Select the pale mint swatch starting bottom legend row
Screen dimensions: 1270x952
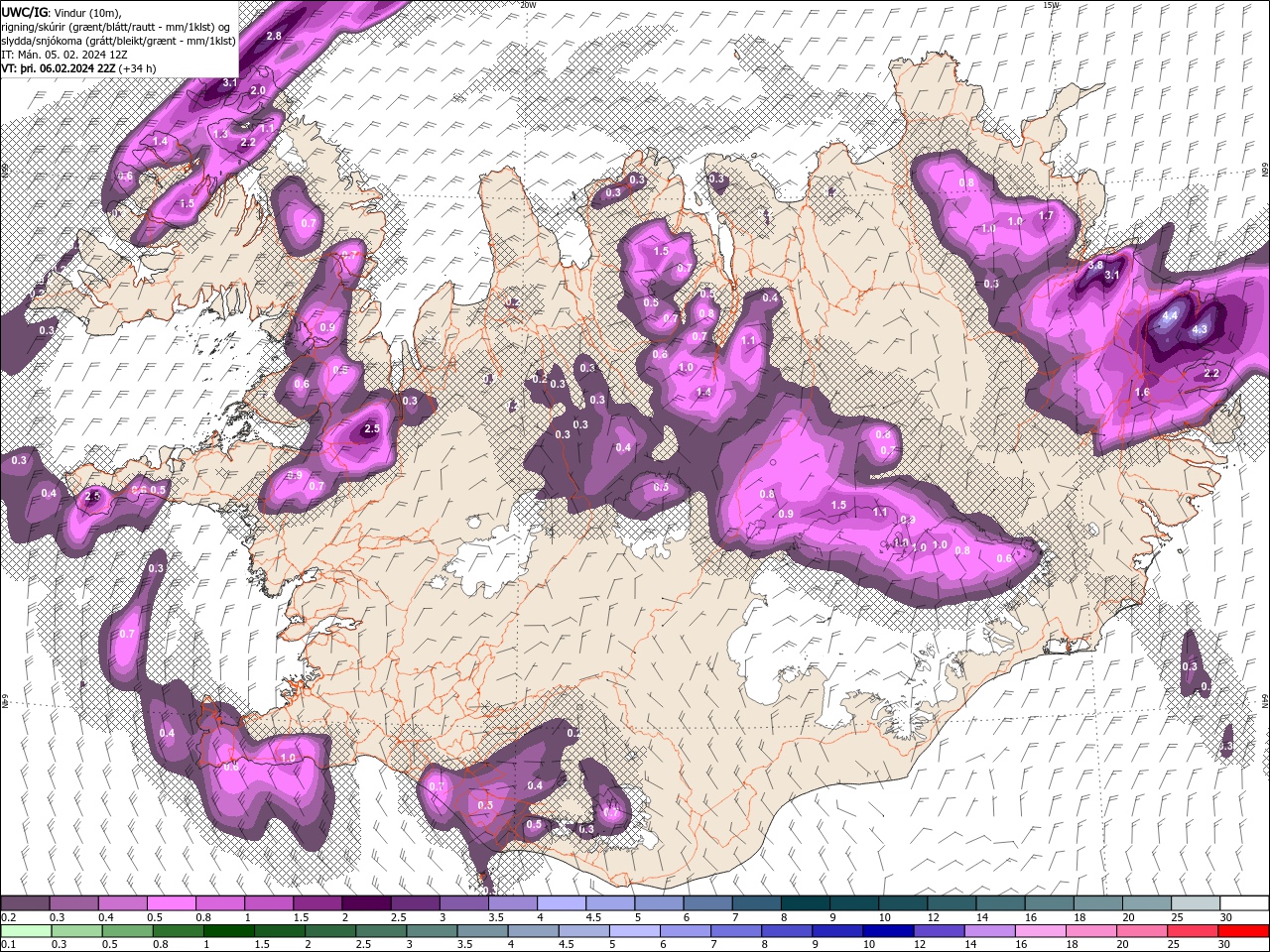[26, 930]
